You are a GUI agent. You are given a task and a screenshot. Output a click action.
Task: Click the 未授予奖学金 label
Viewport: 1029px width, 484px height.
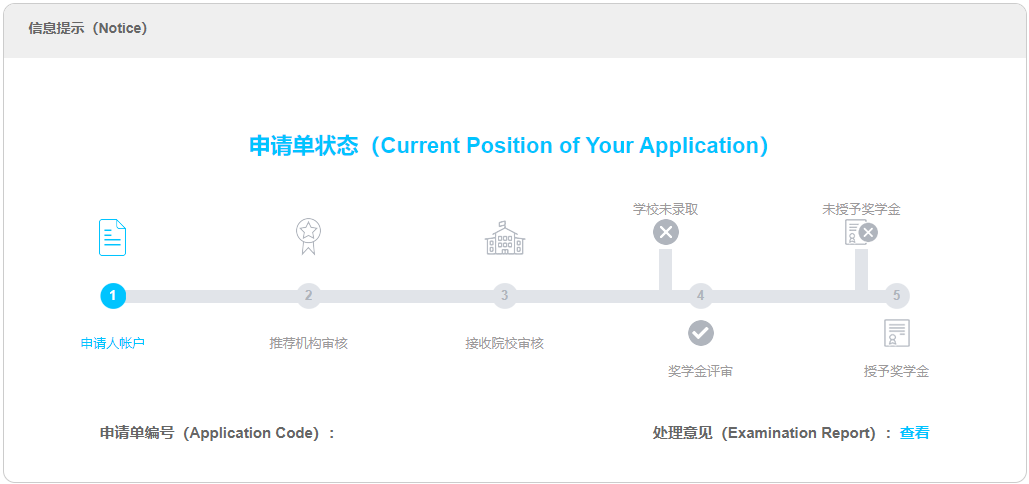pyautogui.click(x=861, y=209)
